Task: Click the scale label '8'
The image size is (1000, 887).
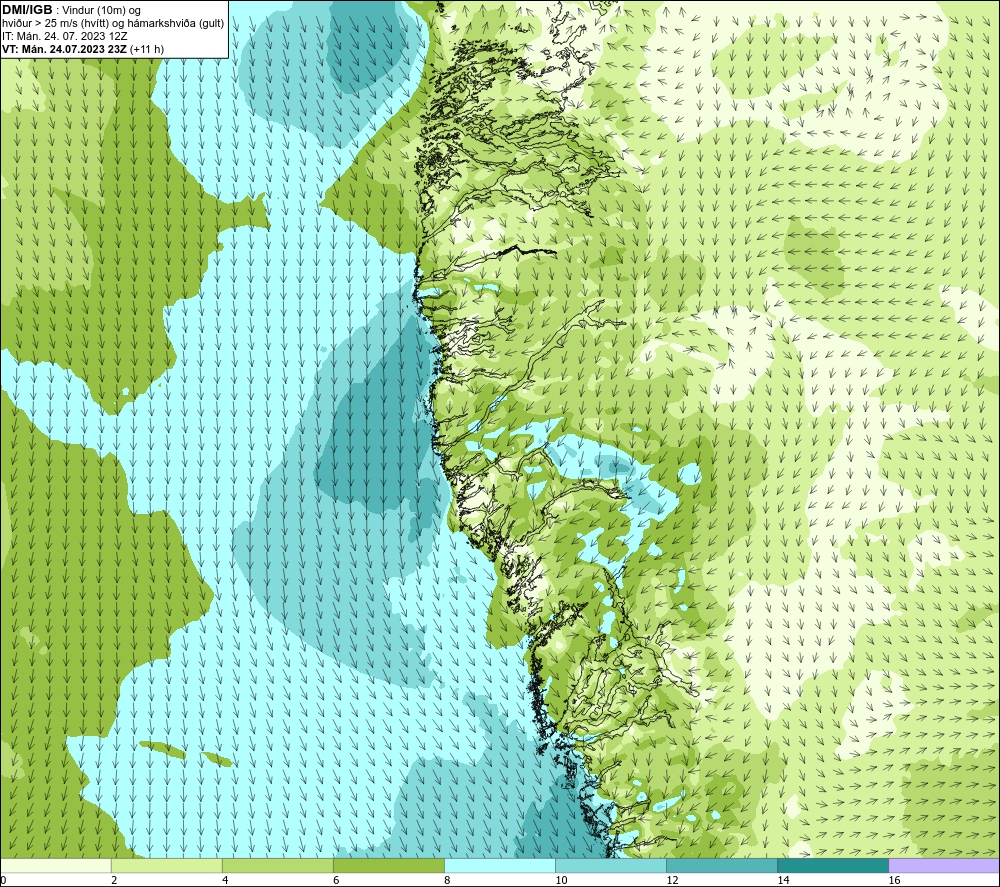Action: point(447,880)
